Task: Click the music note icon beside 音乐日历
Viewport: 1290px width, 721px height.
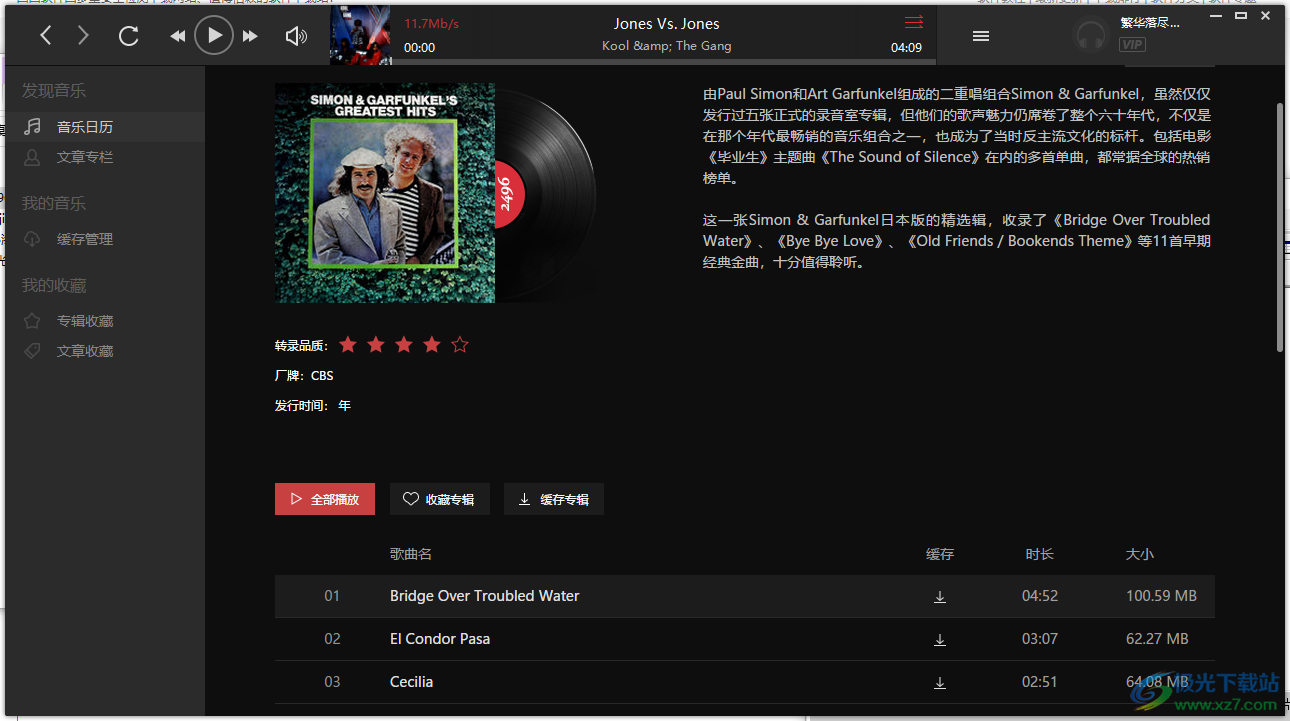Action: tap(33, 127)
